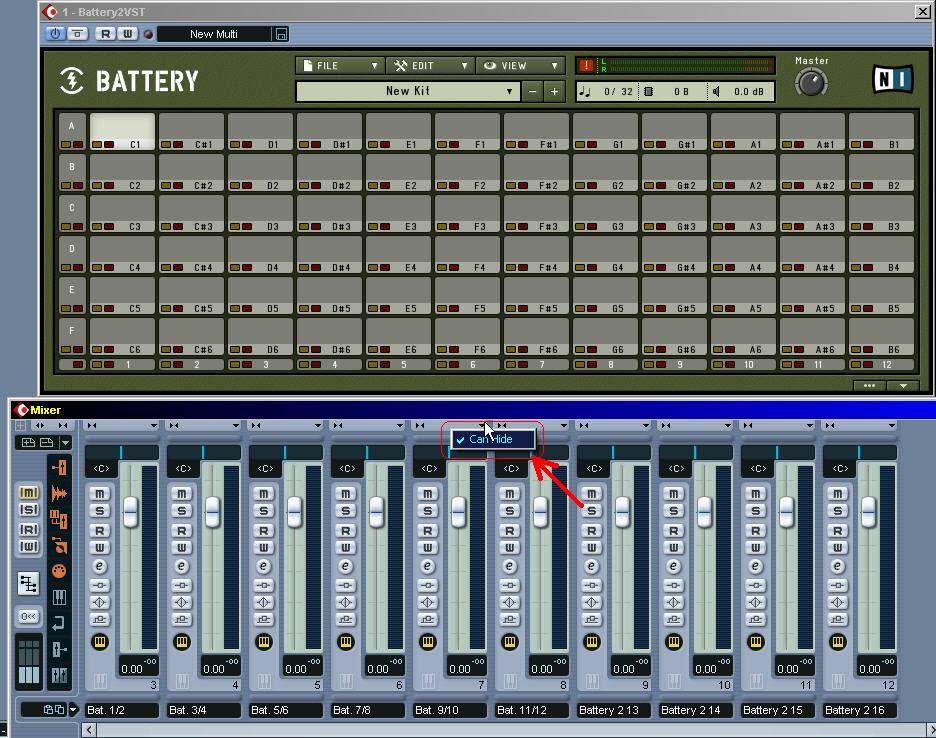936x738 pixels.
Task: Solo the Bat. 3/4 channel
Action: tap(181, 511)
